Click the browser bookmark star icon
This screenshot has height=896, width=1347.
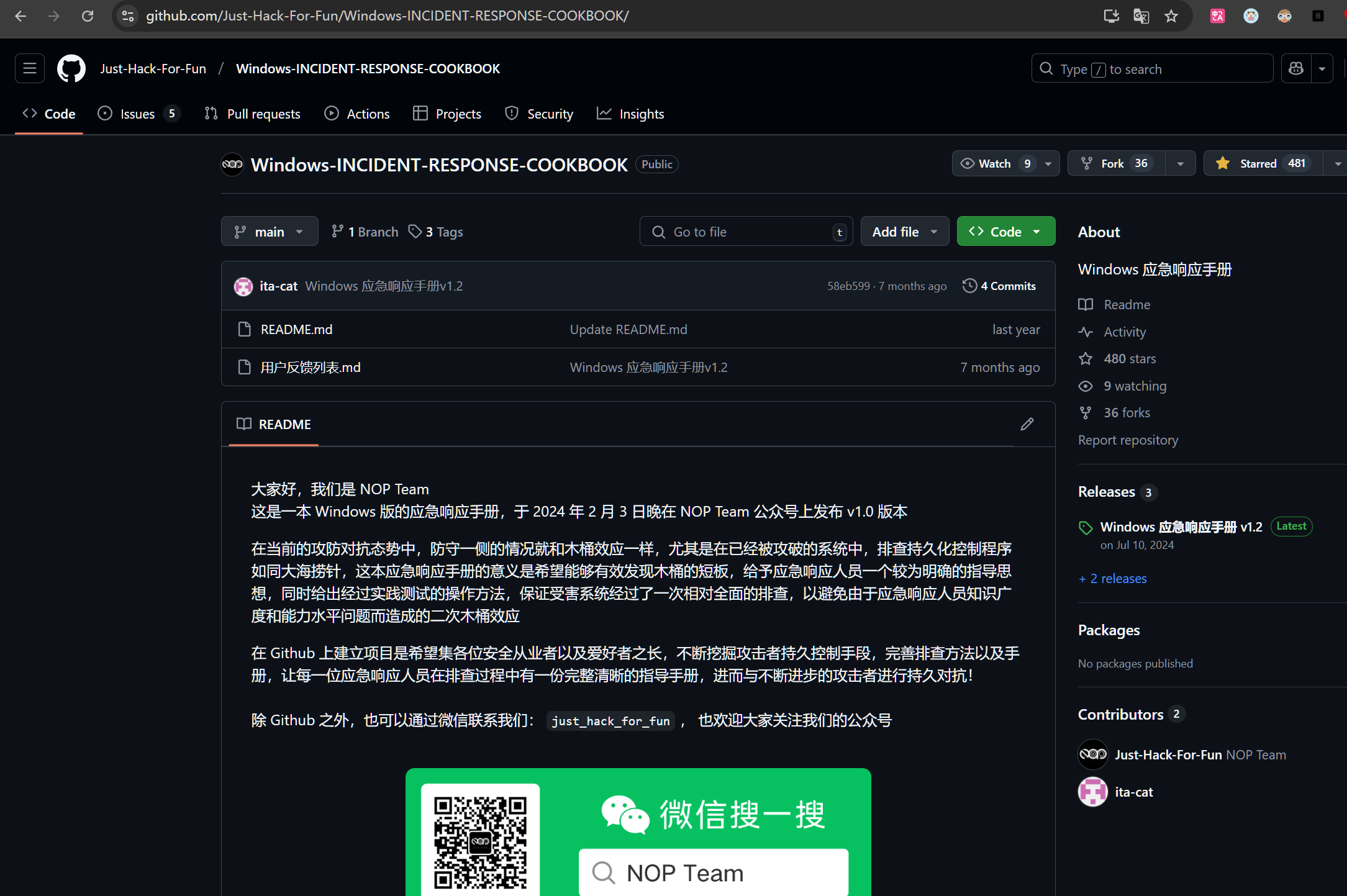coord(1171,16)
